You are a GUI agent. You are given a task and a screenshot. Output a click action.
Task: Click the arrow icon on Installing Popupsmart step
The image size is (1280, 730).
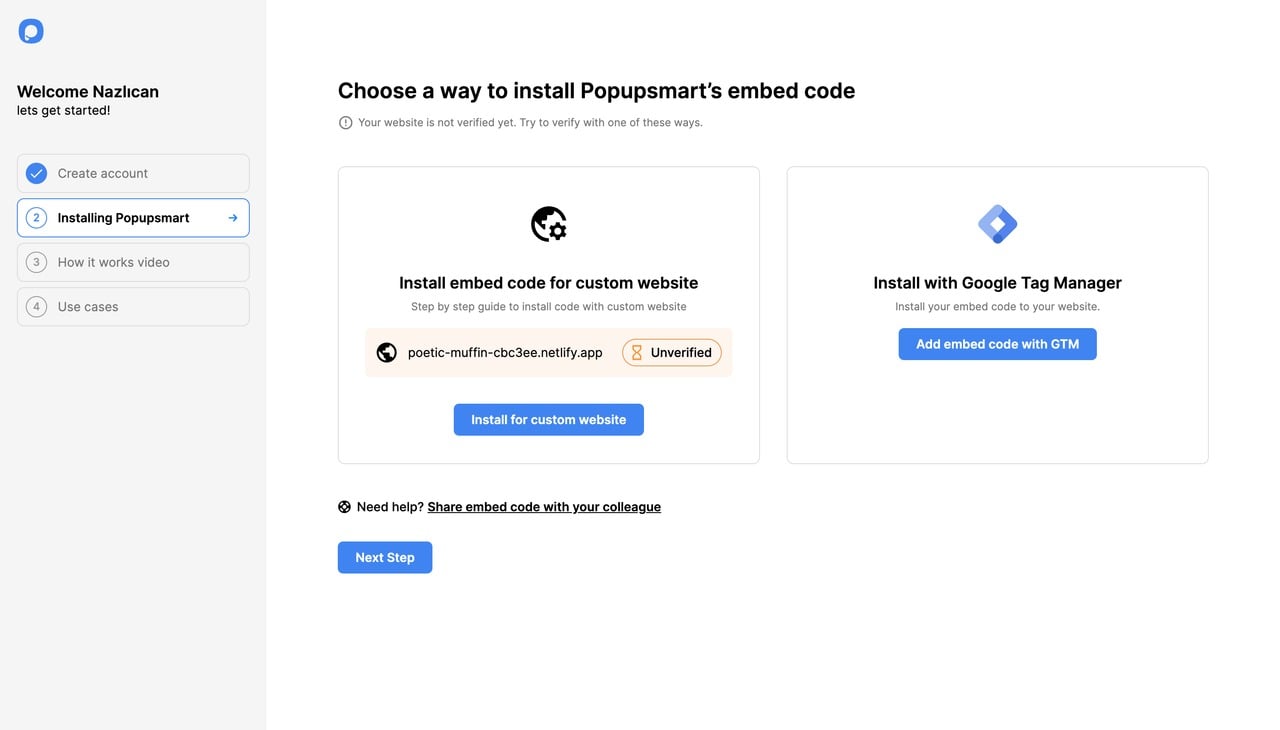[x=232, y=217]
